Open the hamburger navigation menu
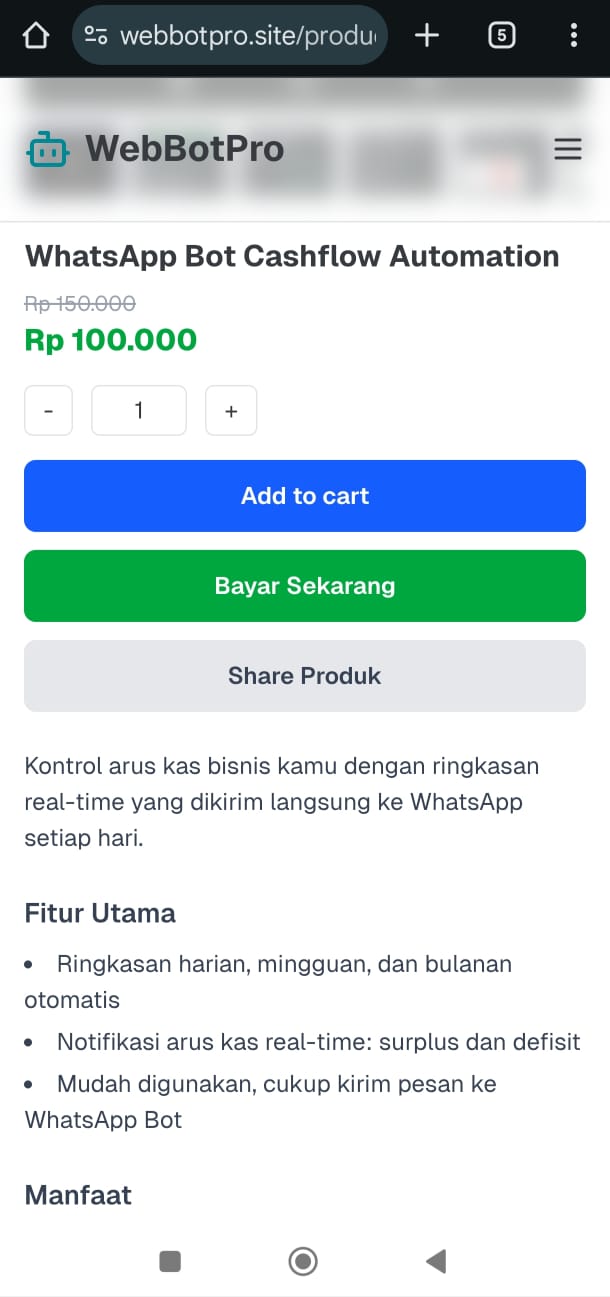The width and height of the screenshot is (610, 1297). (568, 149)
